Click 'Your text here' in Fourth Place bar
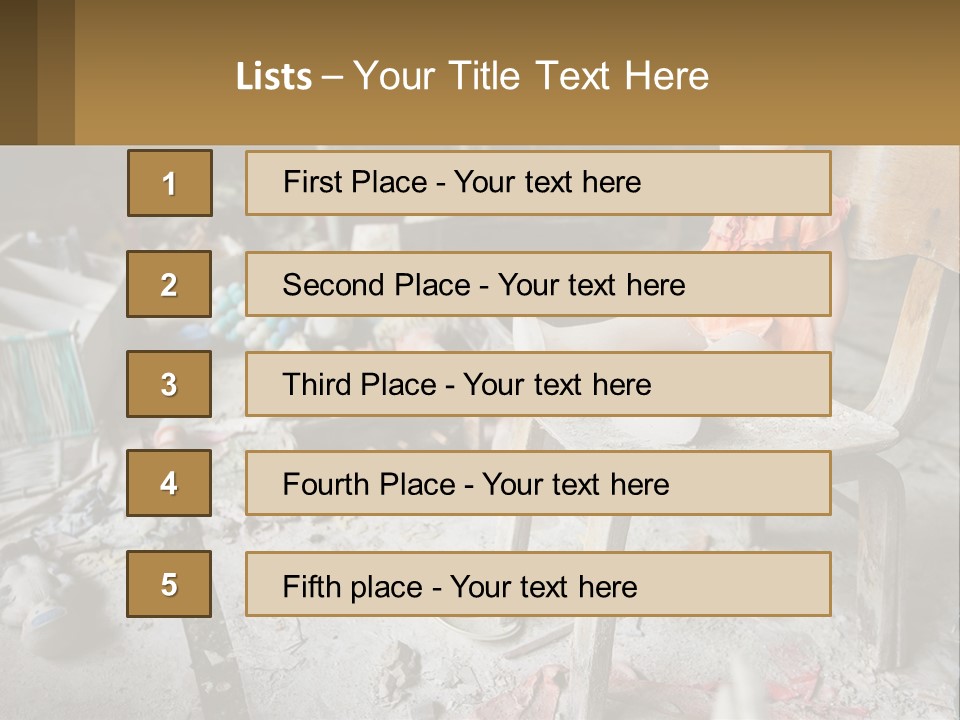Image resolution: width=960 pixels, height=720 pixels. click(x=576, y=484)
